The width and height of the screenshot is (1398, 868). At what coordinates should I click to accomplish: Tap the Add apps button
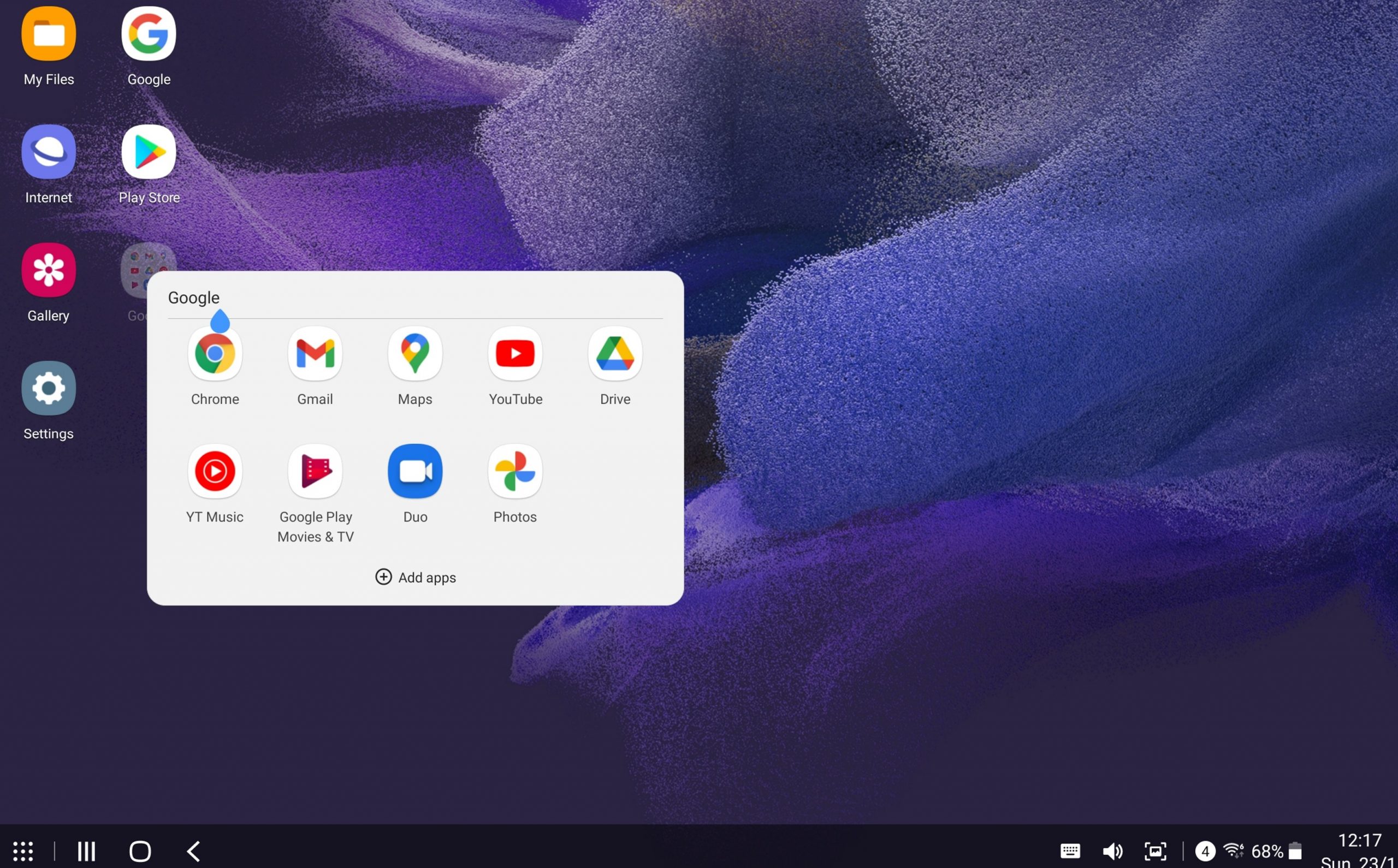point(415,577)
